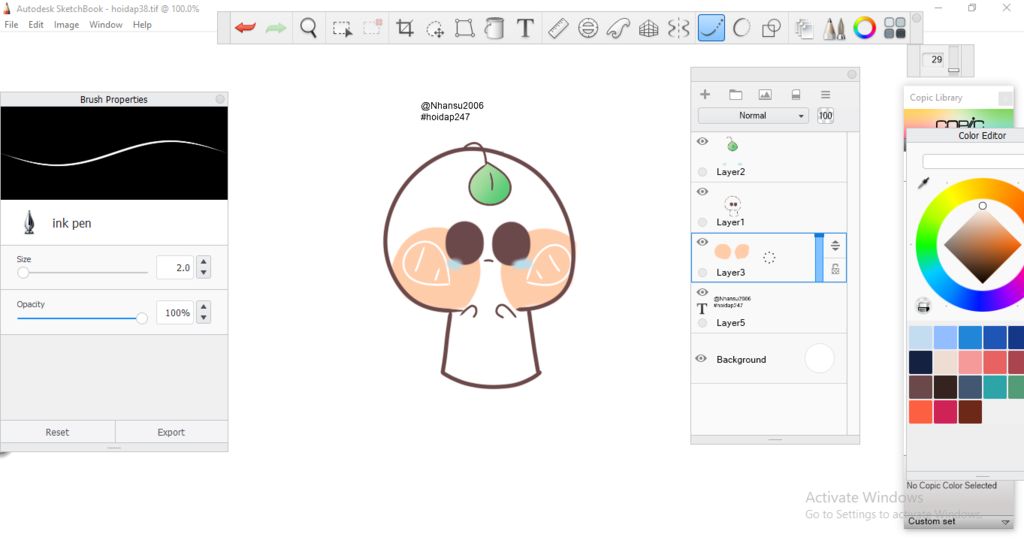This screenshot has width=1024, height=543.
Task: Open the Help menu
Action: pos(142,25)
